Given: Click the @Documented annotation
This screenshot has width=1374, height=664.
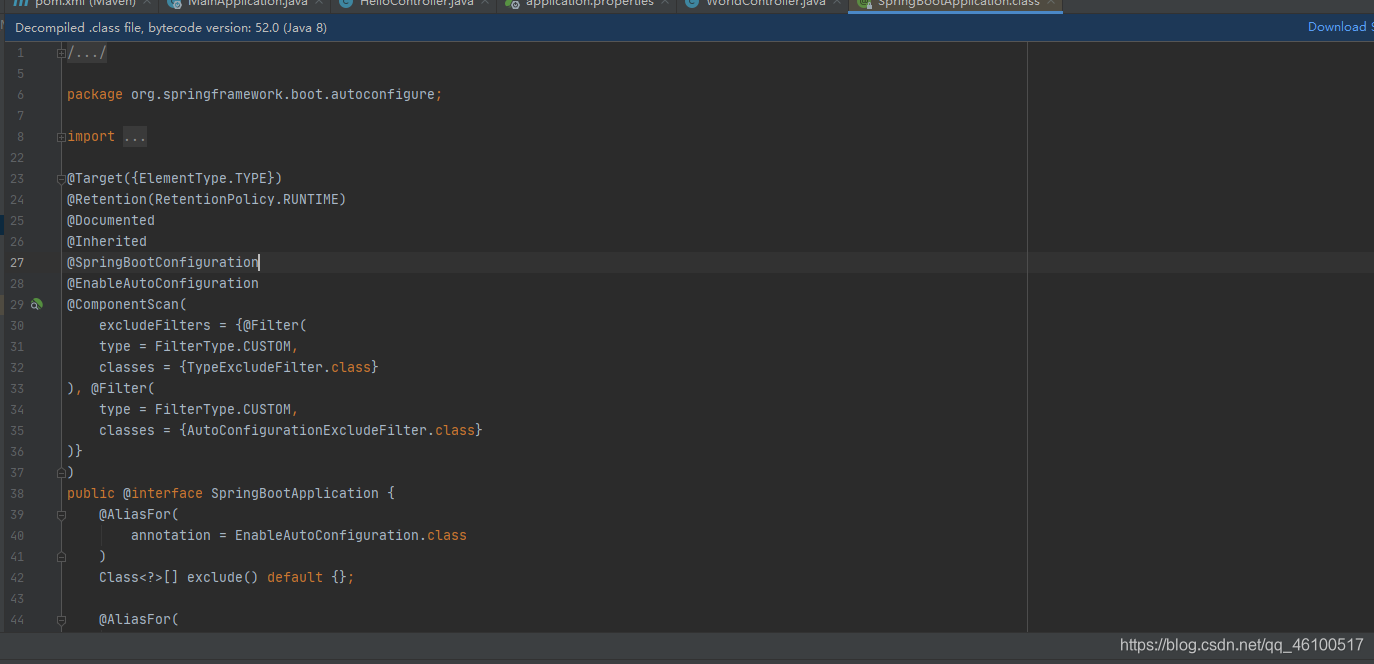Looking at the screenshot, I should 111,221.
